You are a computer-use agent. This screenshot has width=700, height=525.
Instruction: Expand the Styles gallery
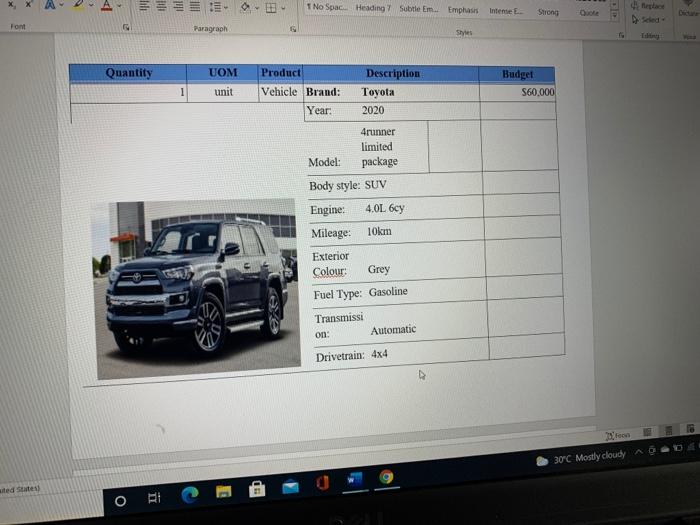[615, 16]
